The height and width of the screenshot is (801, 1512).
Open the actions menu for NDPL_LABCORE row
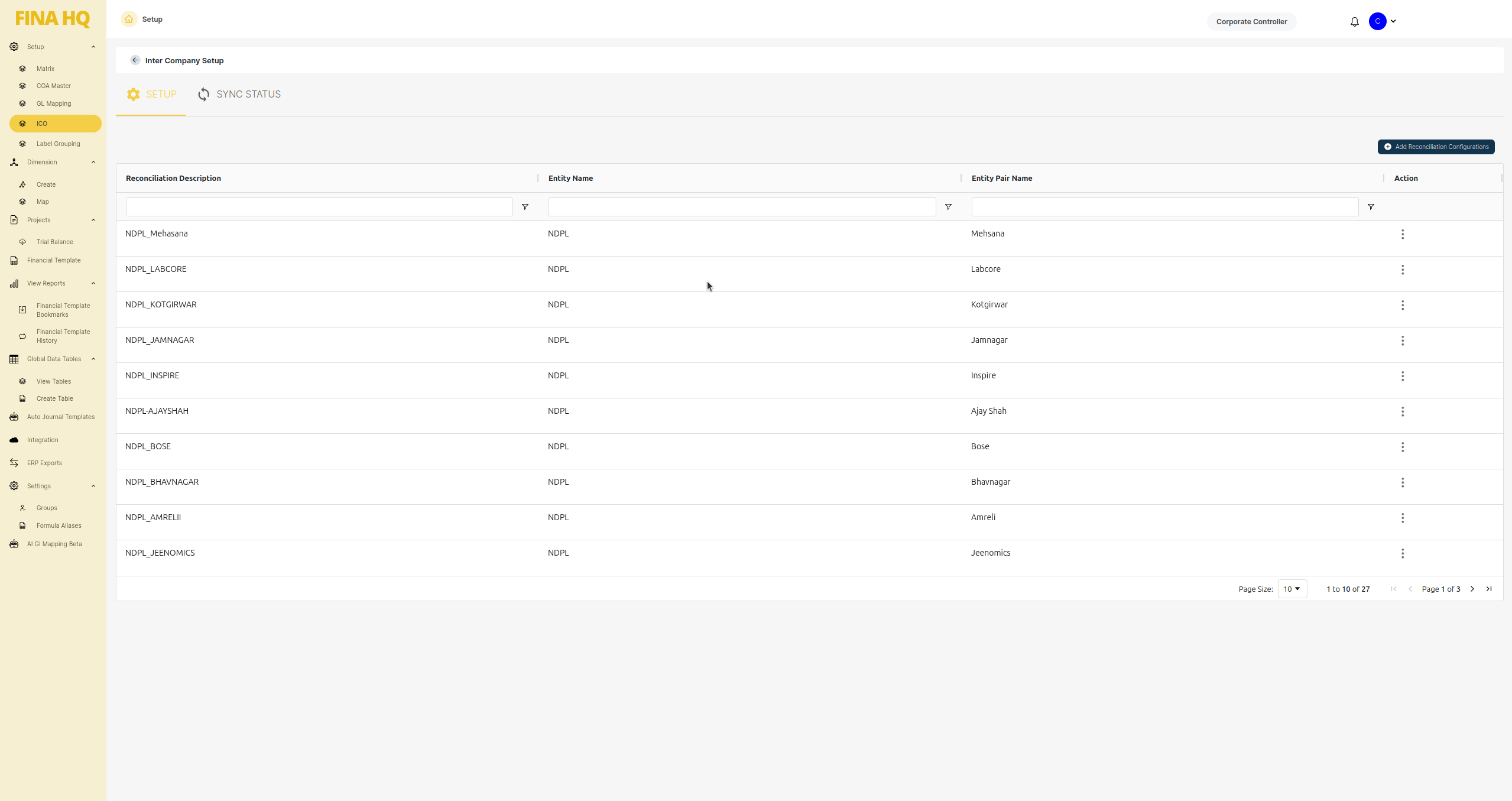(x=1402, y=270)
